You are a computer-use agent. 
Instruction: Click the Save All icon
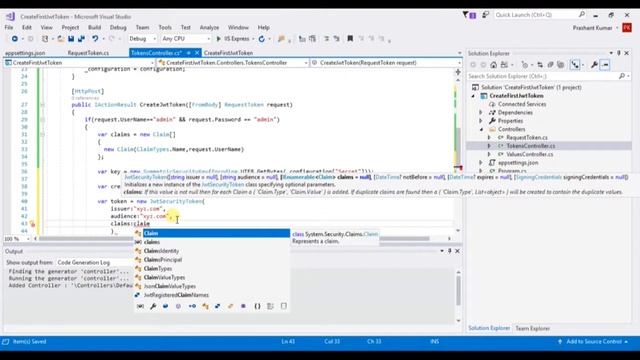81,39
